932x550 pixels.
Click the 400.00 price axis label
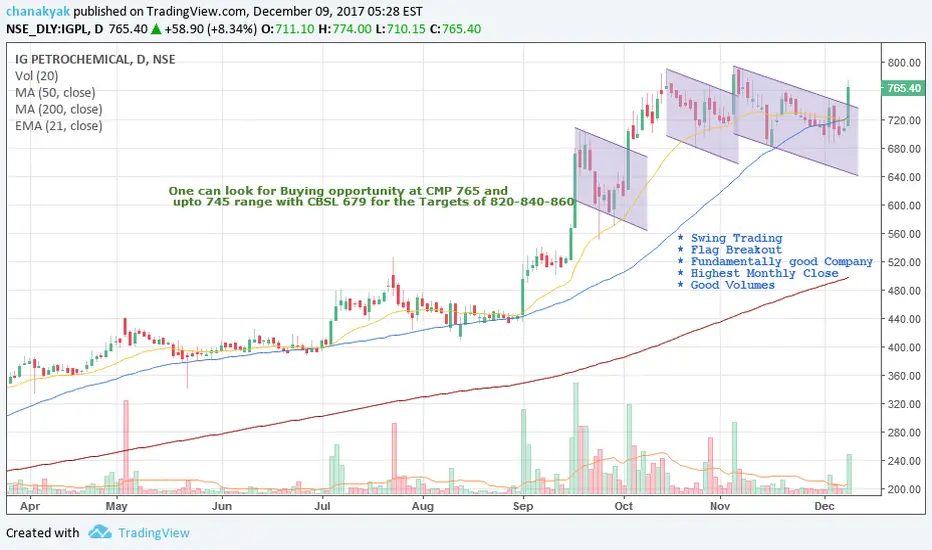(904, 347)
